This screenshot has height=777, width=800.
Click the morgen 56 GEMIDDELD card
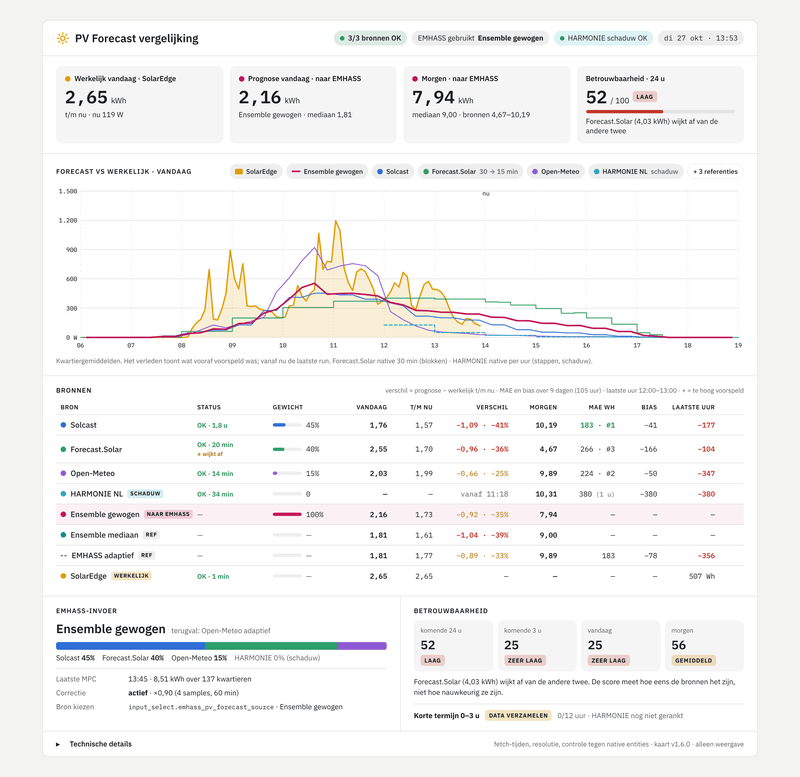[704, 645]
